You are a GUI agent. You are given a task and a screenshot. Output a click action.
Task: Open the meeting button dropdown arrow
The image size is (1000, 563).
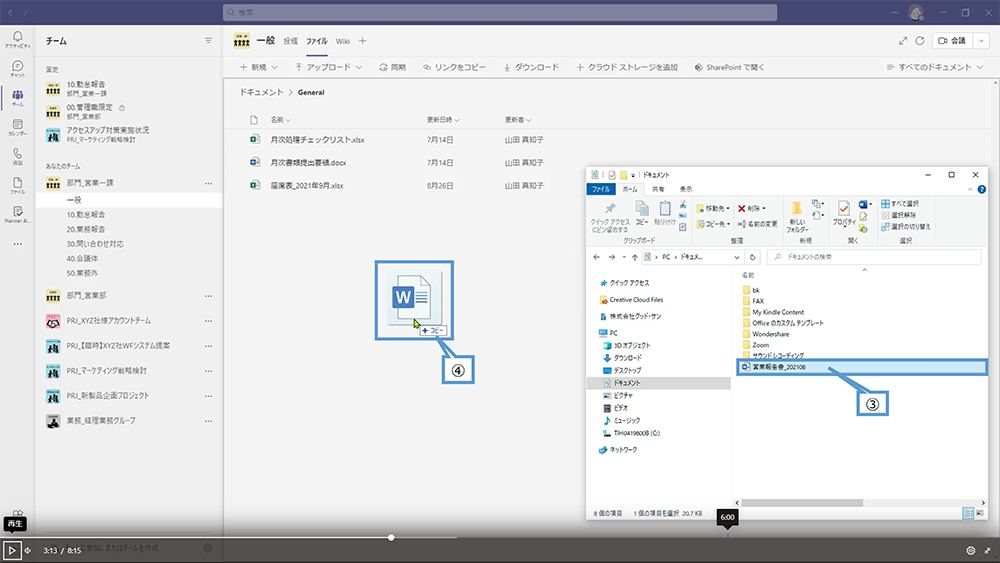coord(982,41)
